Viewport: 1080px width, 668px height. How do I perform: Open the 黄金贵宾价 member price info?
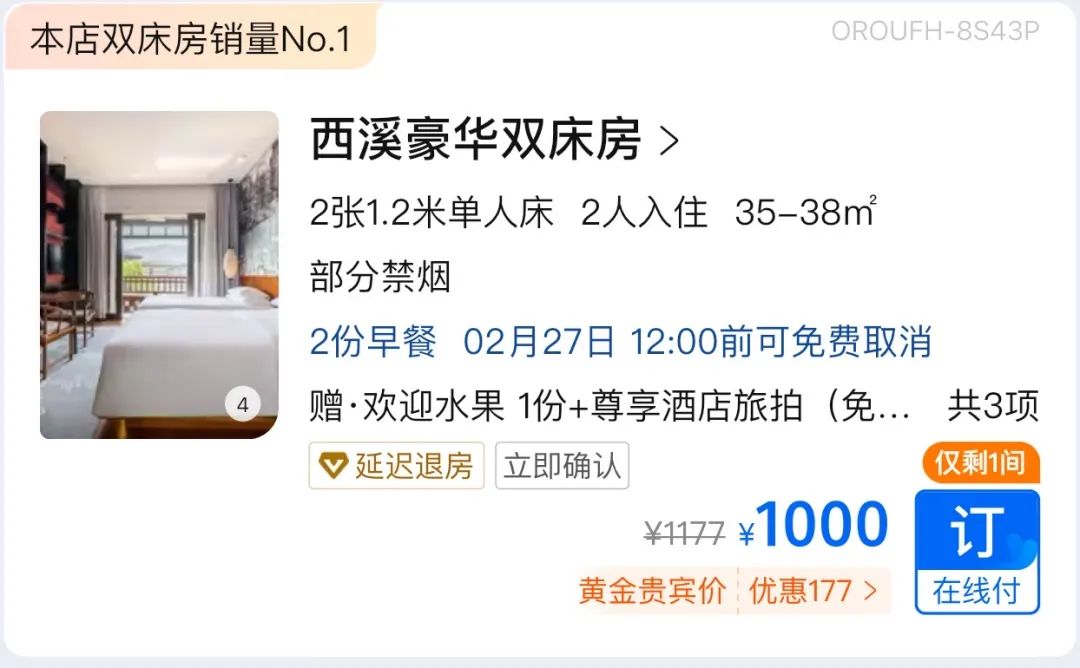[652, 591]
